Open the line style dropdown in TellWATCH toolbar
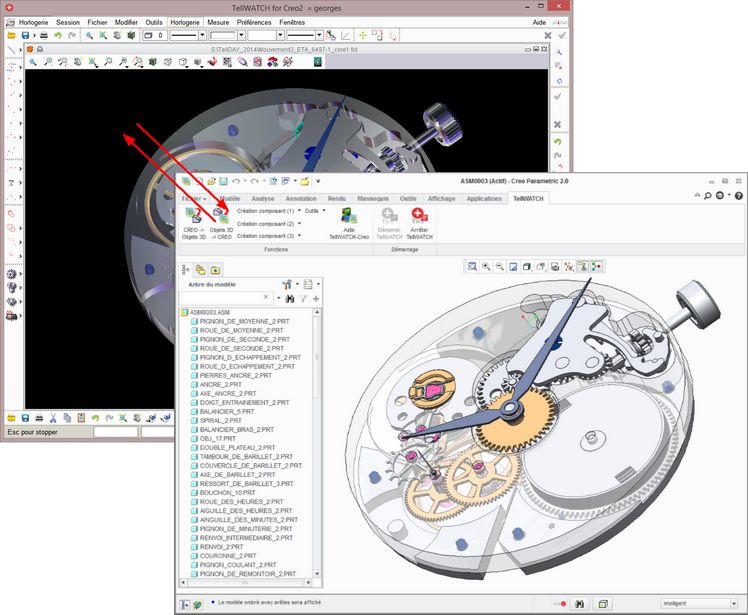The height and width of the screenshot is (615, 748). tap(202, 35)
